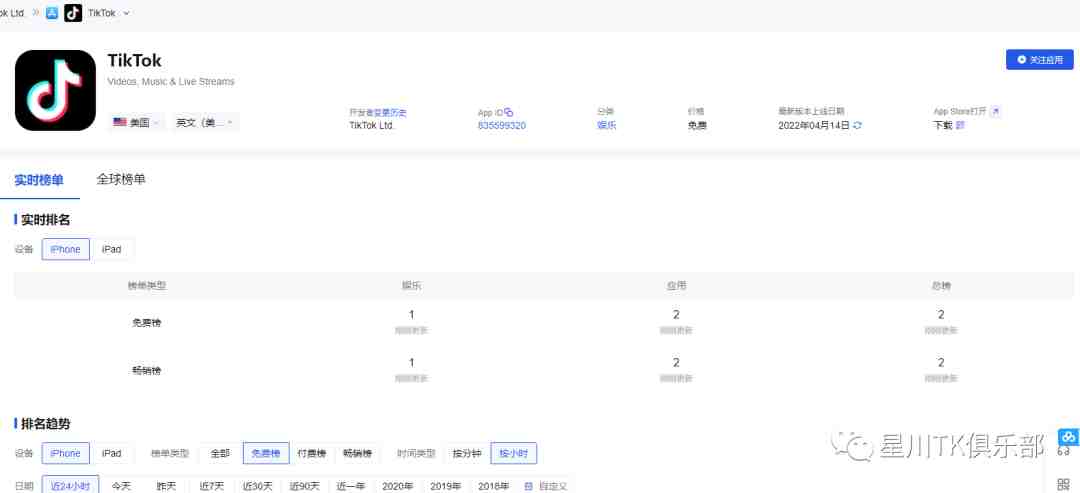Choose the 2018年 date range
The width and height of the screenshot is (1080, 493).
493,486
